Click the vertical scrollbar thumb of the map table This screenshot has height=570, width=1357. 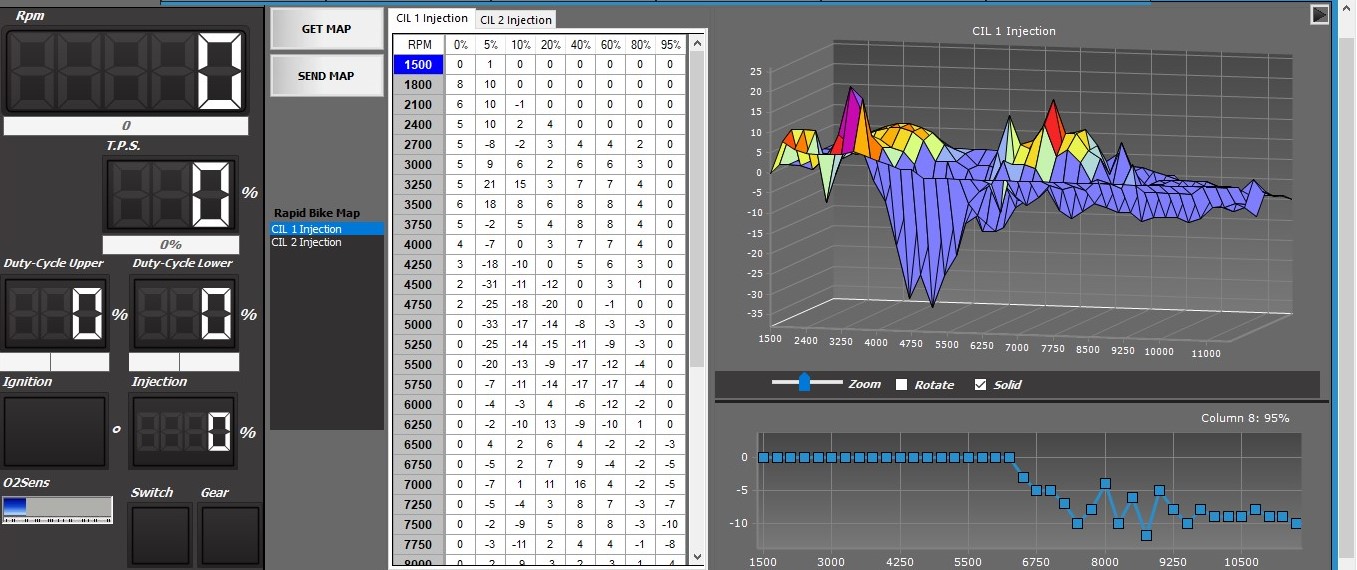(x=697, y=210)
